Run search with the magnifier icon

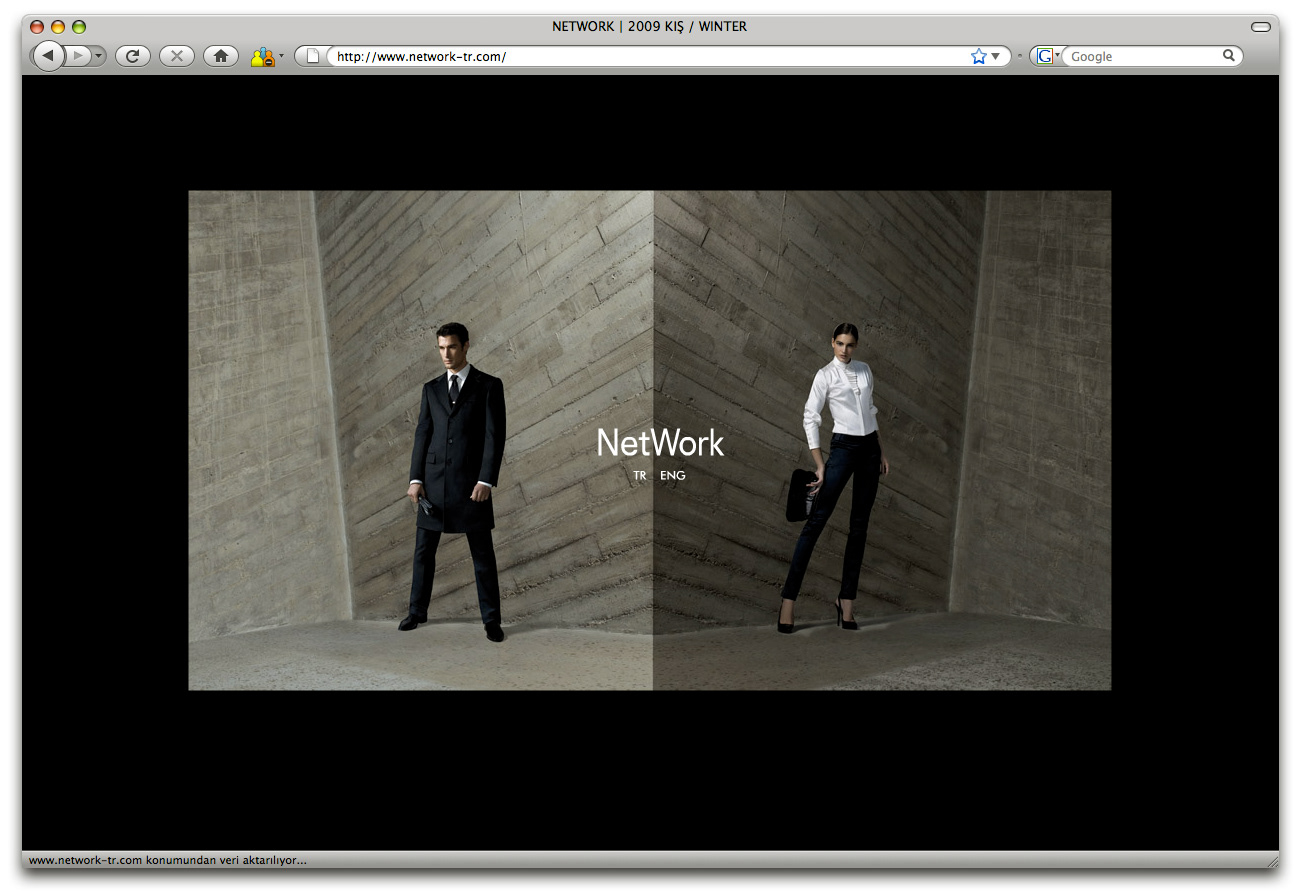tap(1229, 56)
